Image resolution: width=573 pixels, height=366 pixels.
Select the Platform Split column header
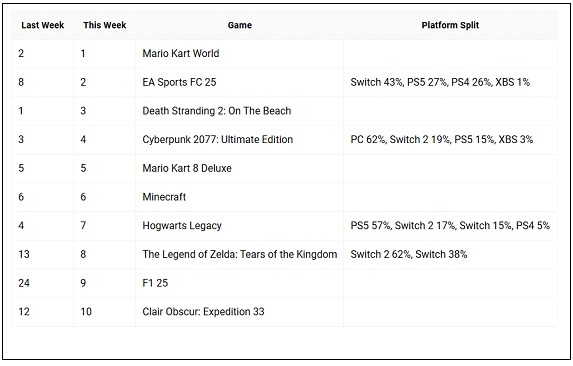point(450,25)
